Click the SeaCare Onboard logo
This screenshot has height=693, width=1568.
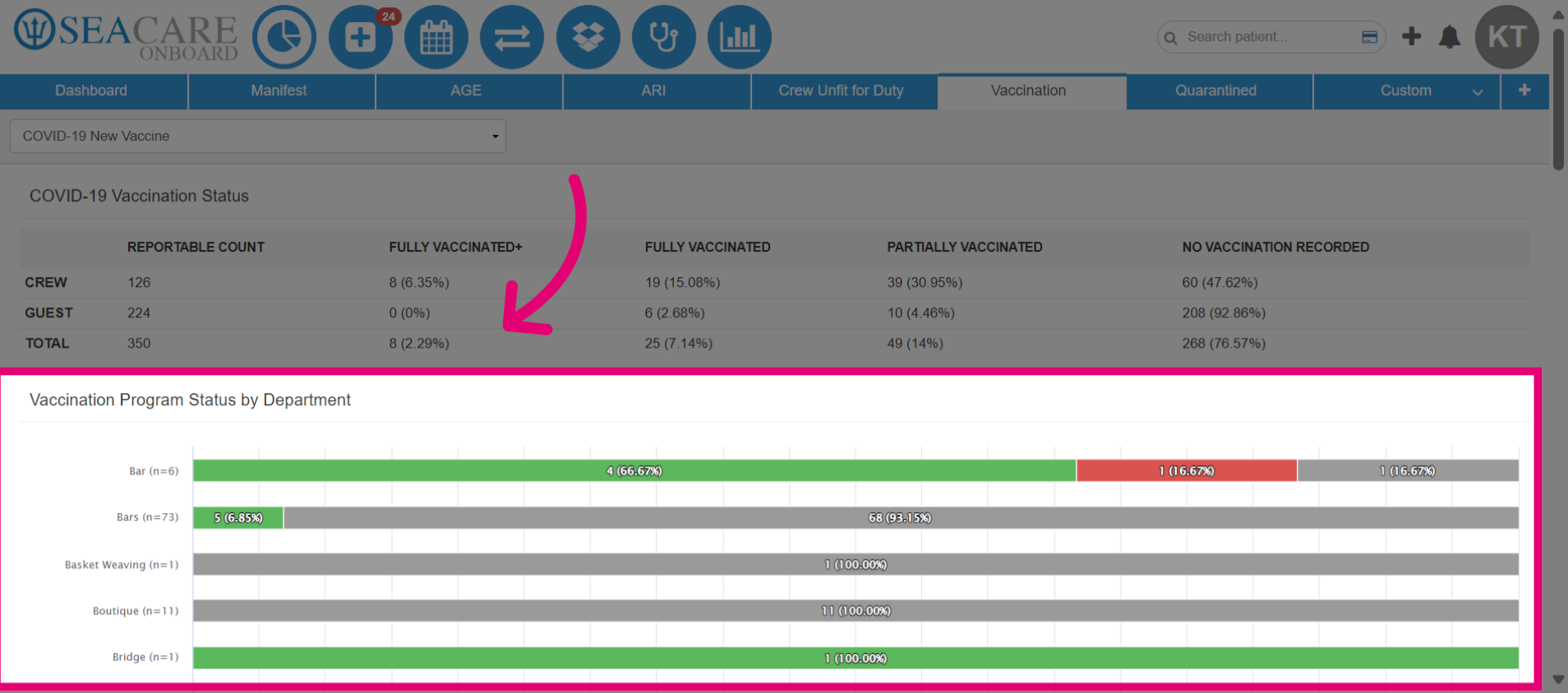tap(126, 35)
